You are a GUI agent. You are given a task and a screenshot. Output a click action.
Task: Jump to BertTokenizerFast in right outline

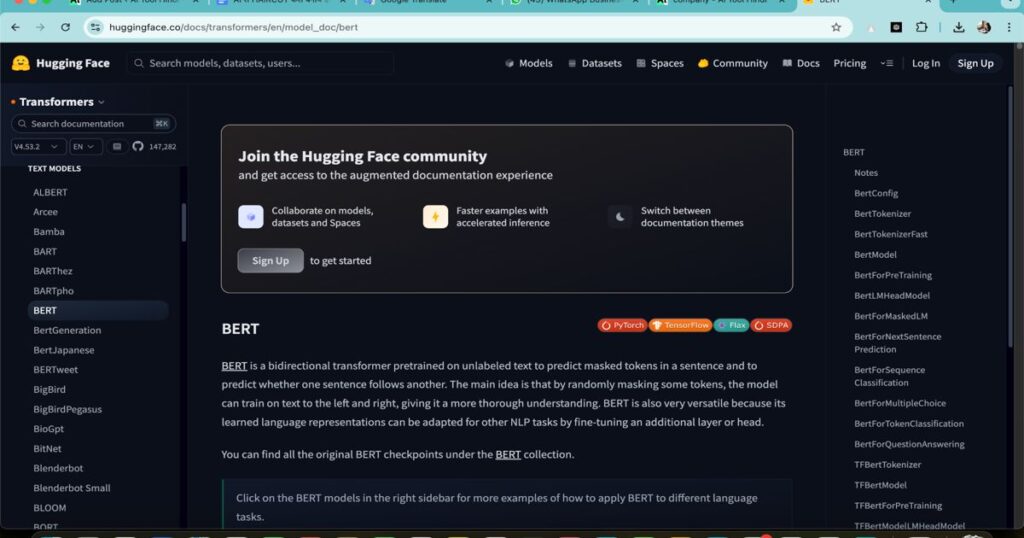[x=891, y=234]
